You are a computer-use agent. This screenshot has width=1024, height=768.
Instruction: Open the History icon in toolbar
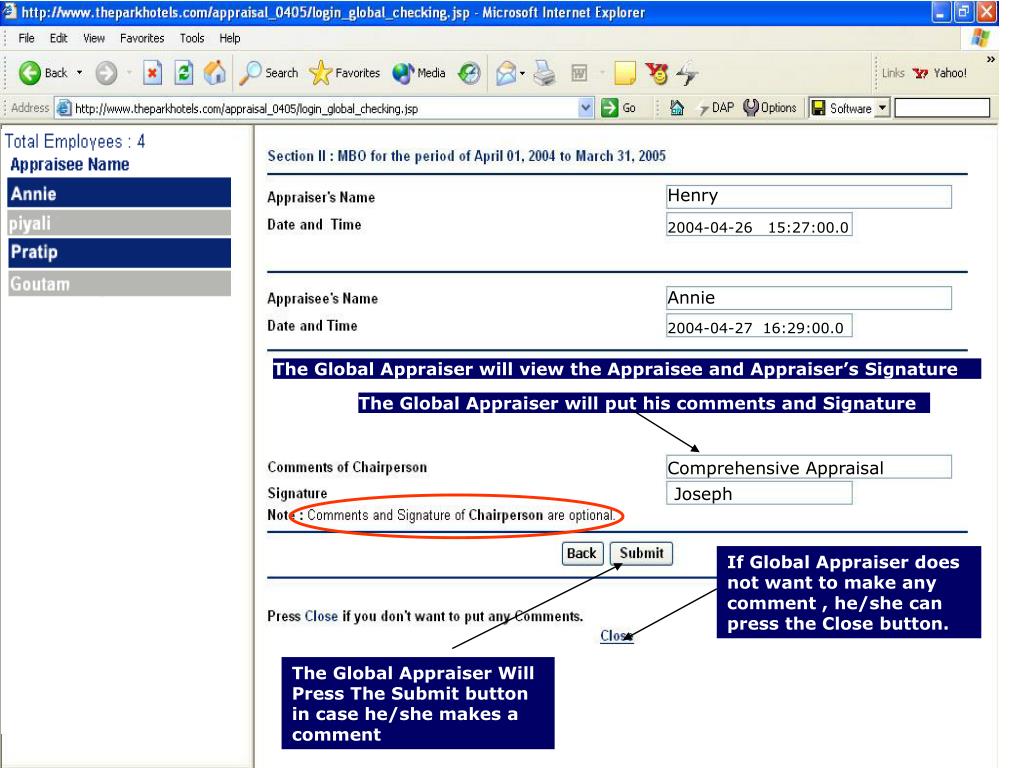click(469, 73)
